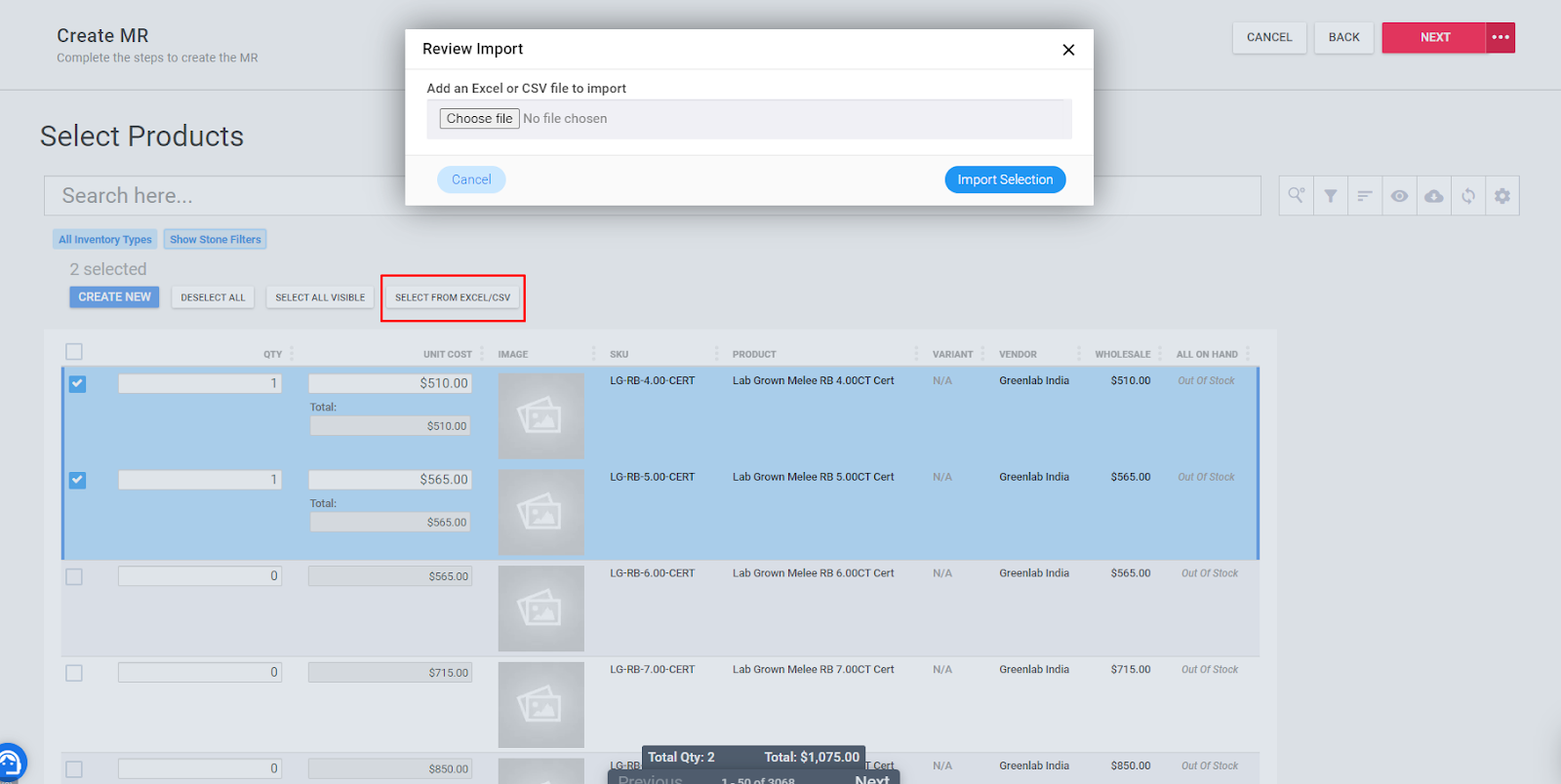This screenshot has width=1561, height=784.
Task: Click the column options dots after UNIT COST
Action: 482,354
